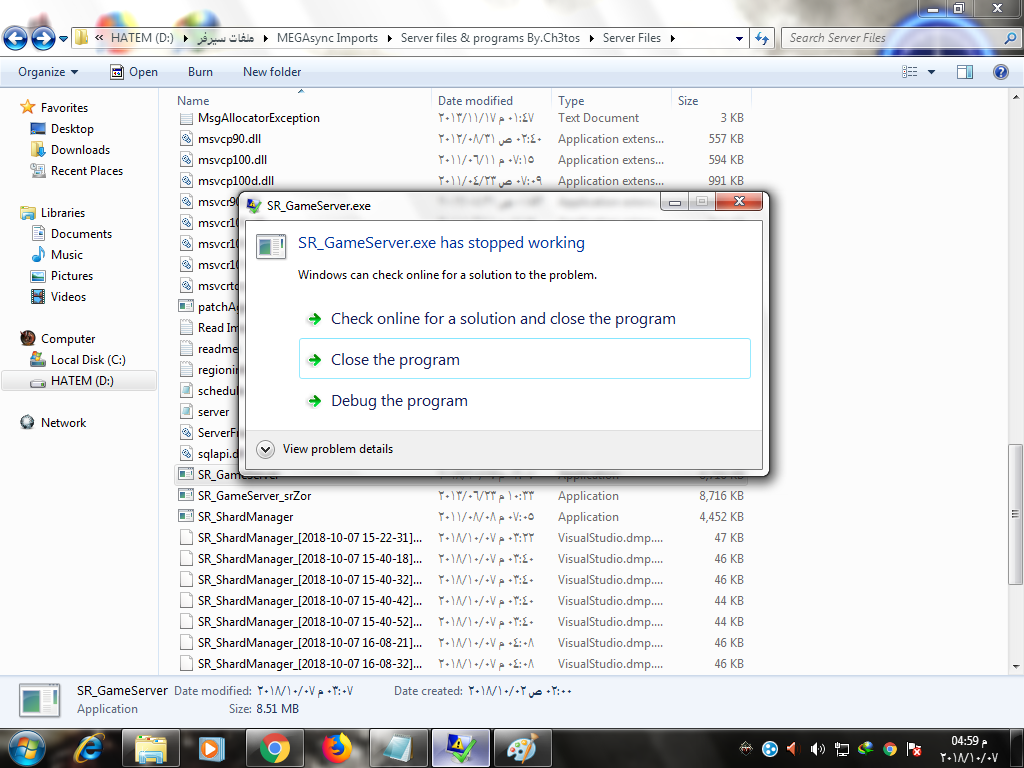The width and height of the screenshot is (1024, 768).
Task: Click the refresh button beside the address bar
Action: (x=762, y=39)
